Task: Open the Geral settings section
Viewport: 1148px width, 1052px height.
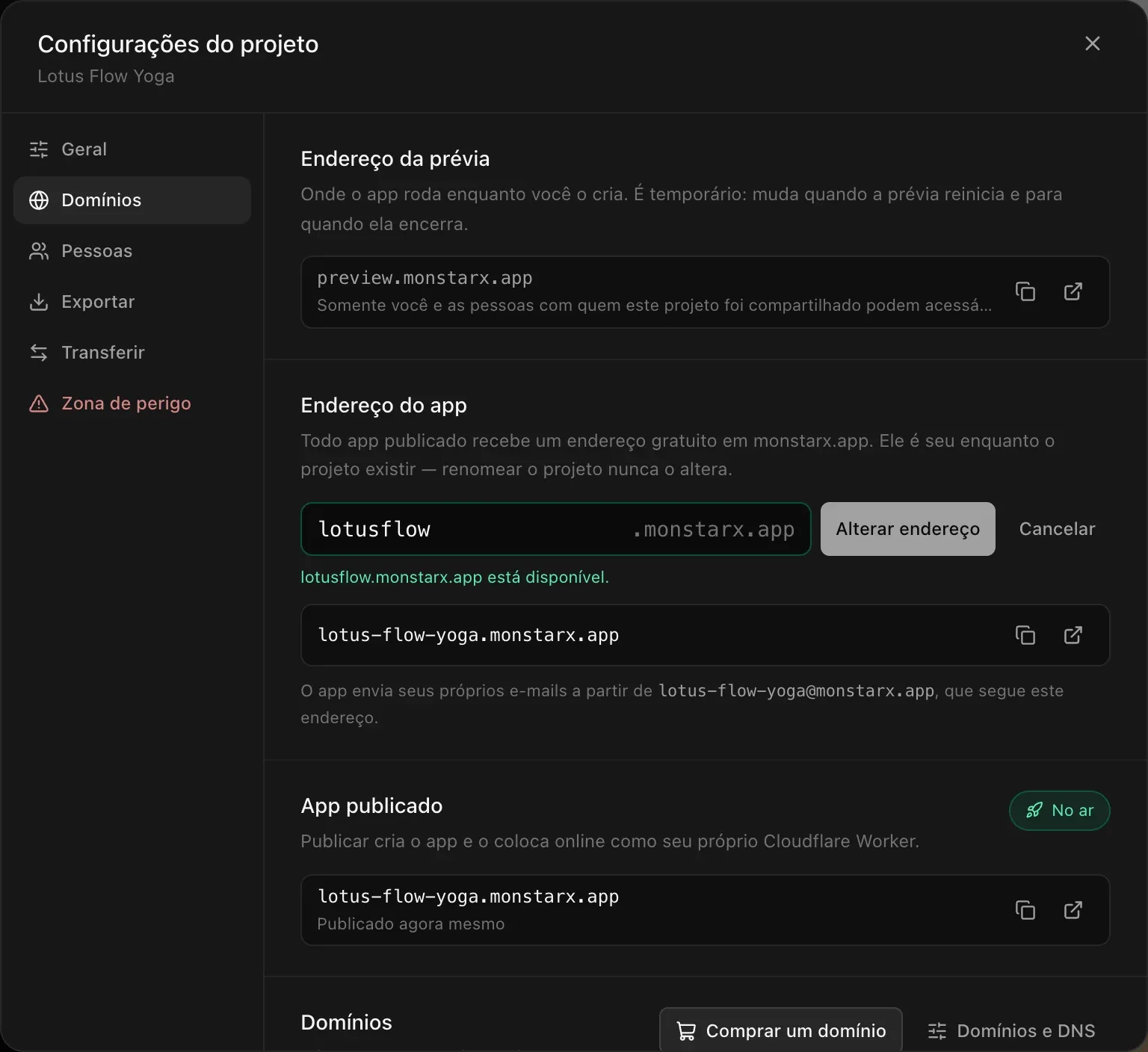Action: point(132,149)
